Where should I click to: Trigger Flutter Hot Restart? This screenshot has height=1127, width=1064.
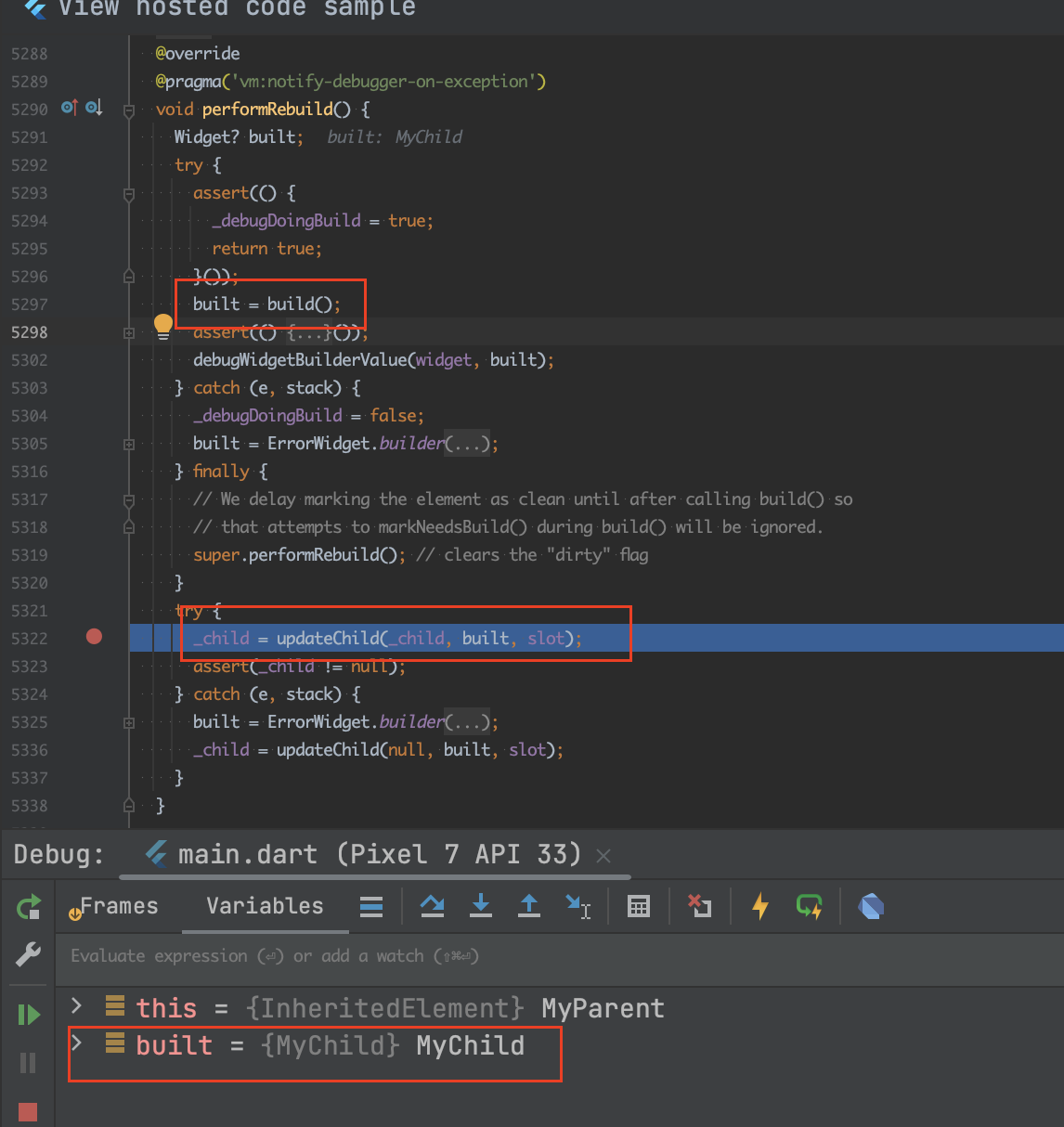(x=810, y=906)
